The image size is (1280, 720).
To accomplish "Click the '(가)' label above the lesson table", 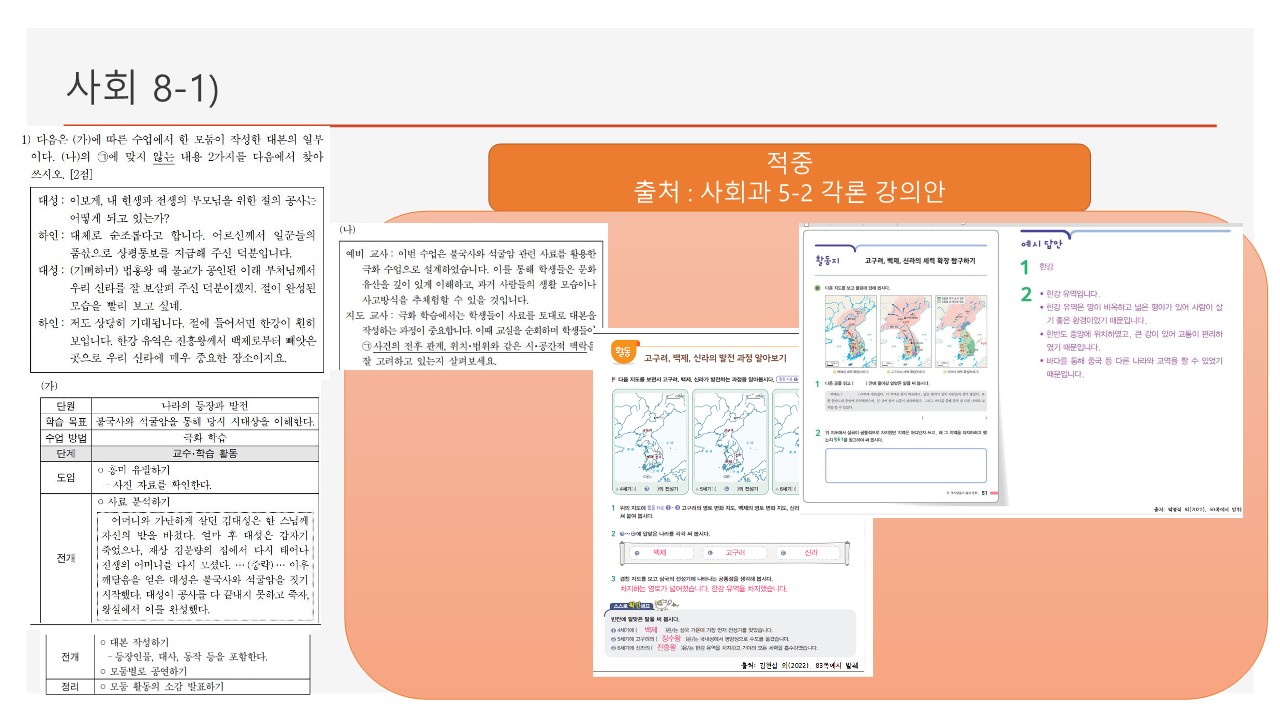I will click(x=48, y=384).
